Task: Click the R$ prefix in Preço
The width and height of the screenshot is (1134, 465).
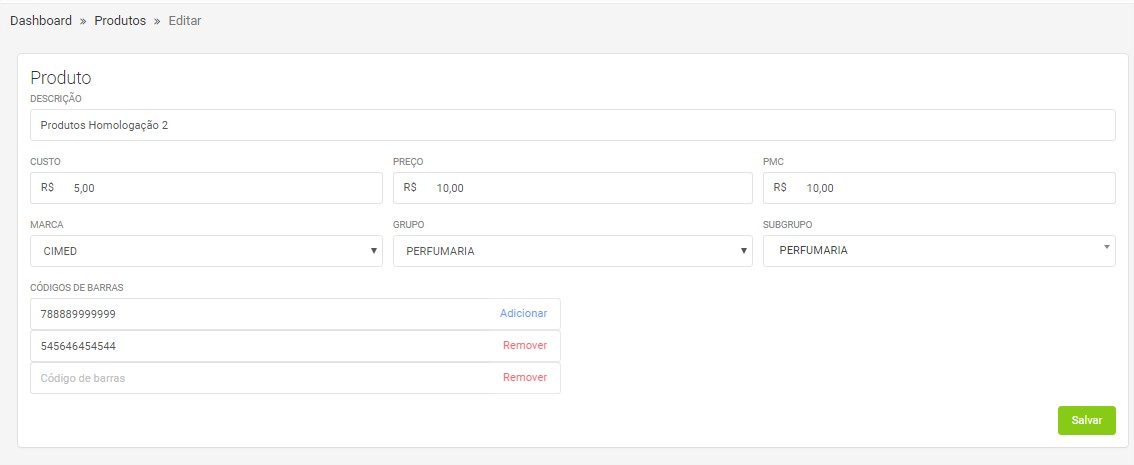Action: click(x=411, y=188)
